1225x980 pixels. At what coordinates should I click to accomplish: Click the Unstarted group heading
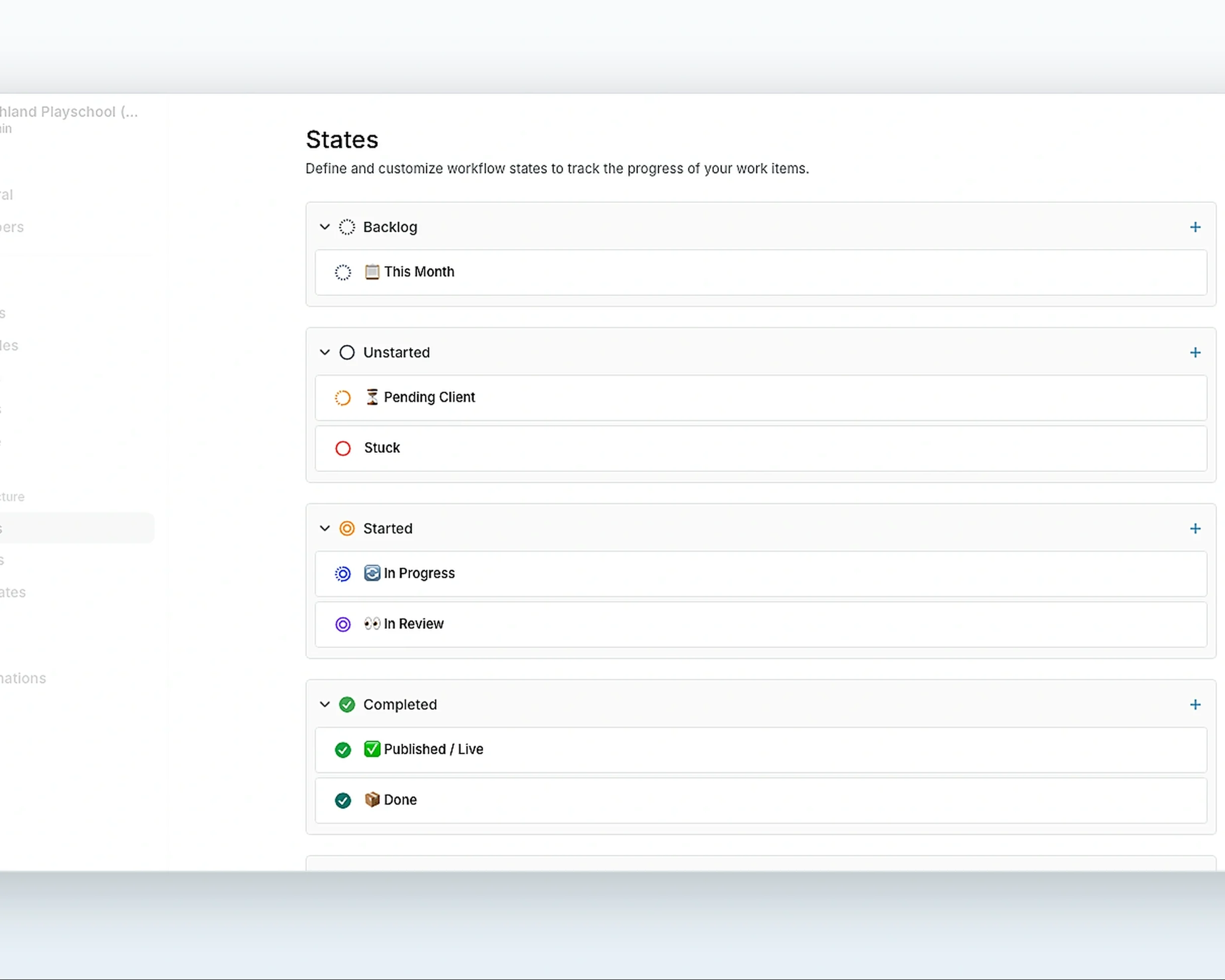click(397, 353)
